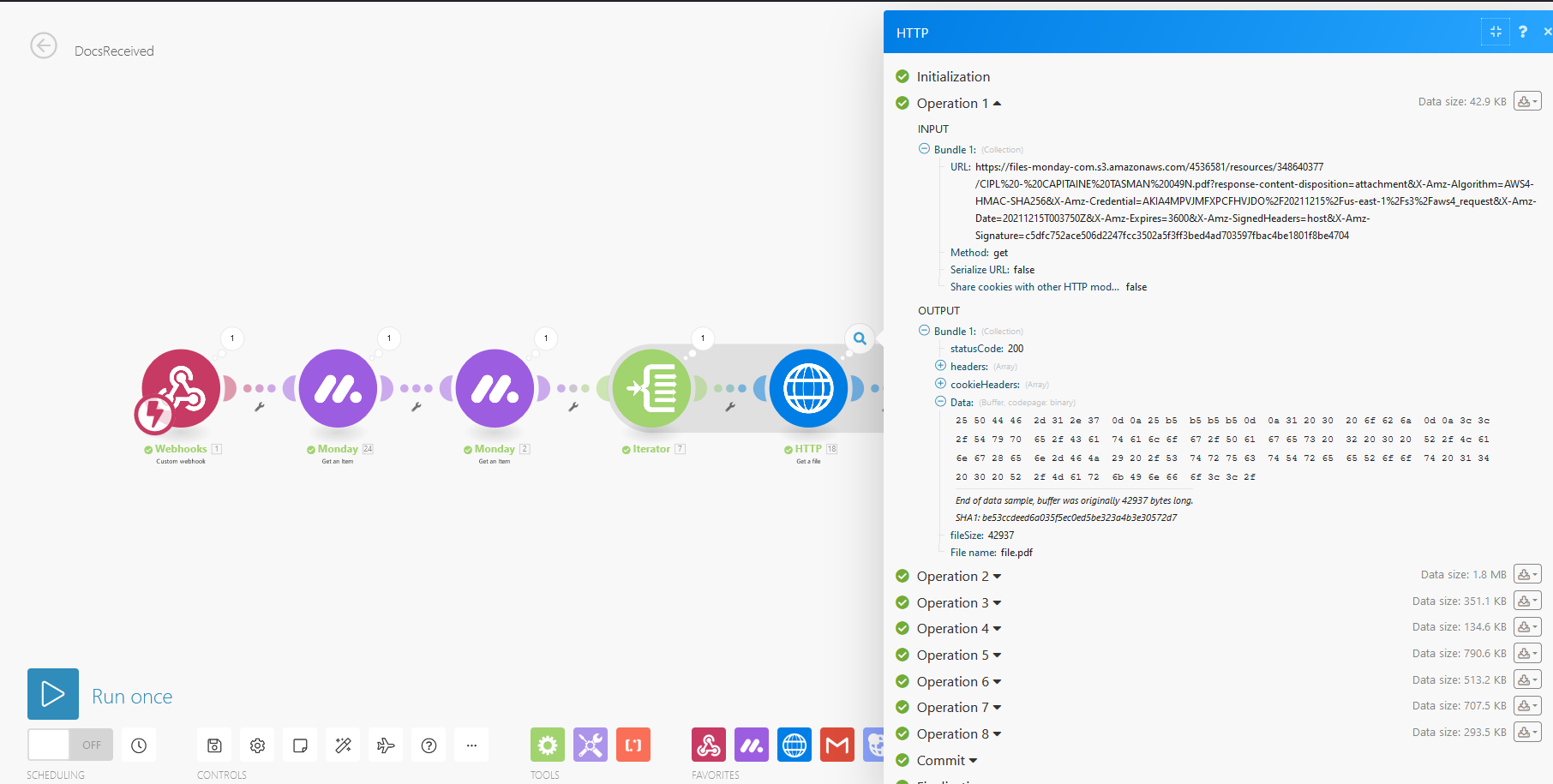Image resolution: width=1553 pixels, height=784 pixels.
Task: Collapse the HTTP panel with the shrink icon
Action: point(1496,32)
